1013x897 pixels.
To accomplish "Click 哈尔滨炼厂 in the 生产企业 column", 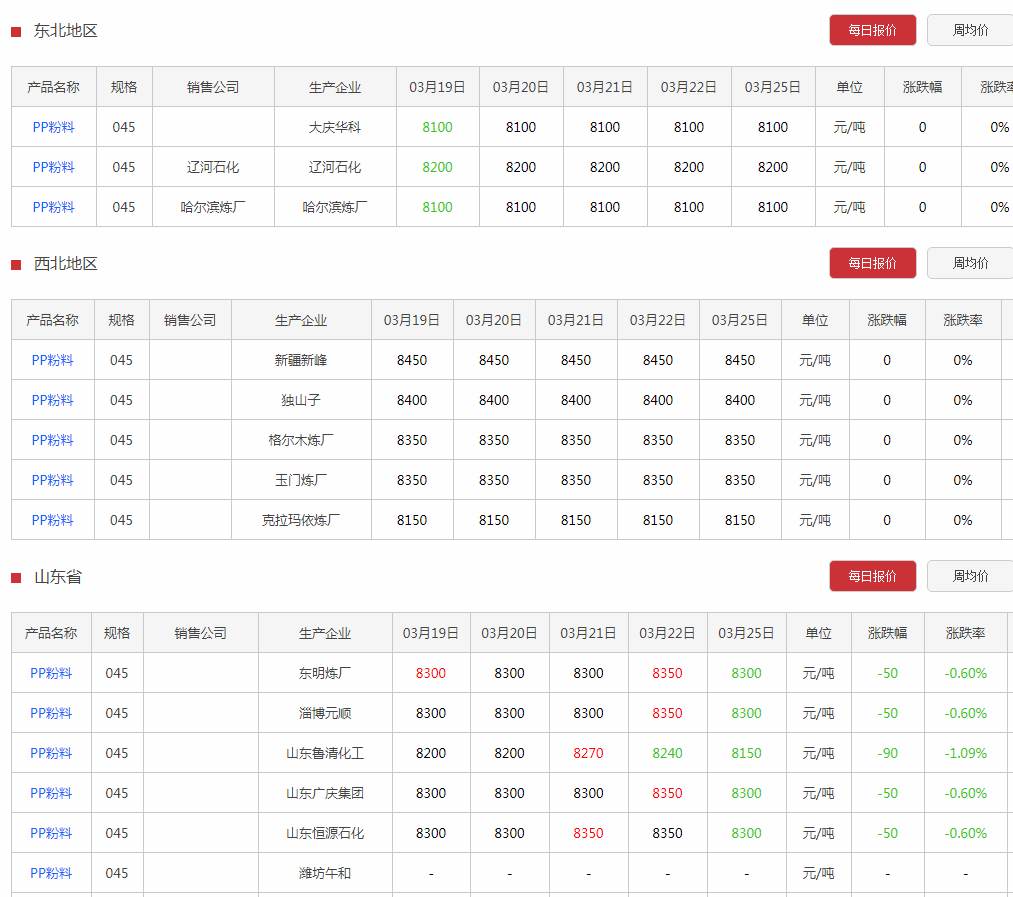I will coord(335,207).
